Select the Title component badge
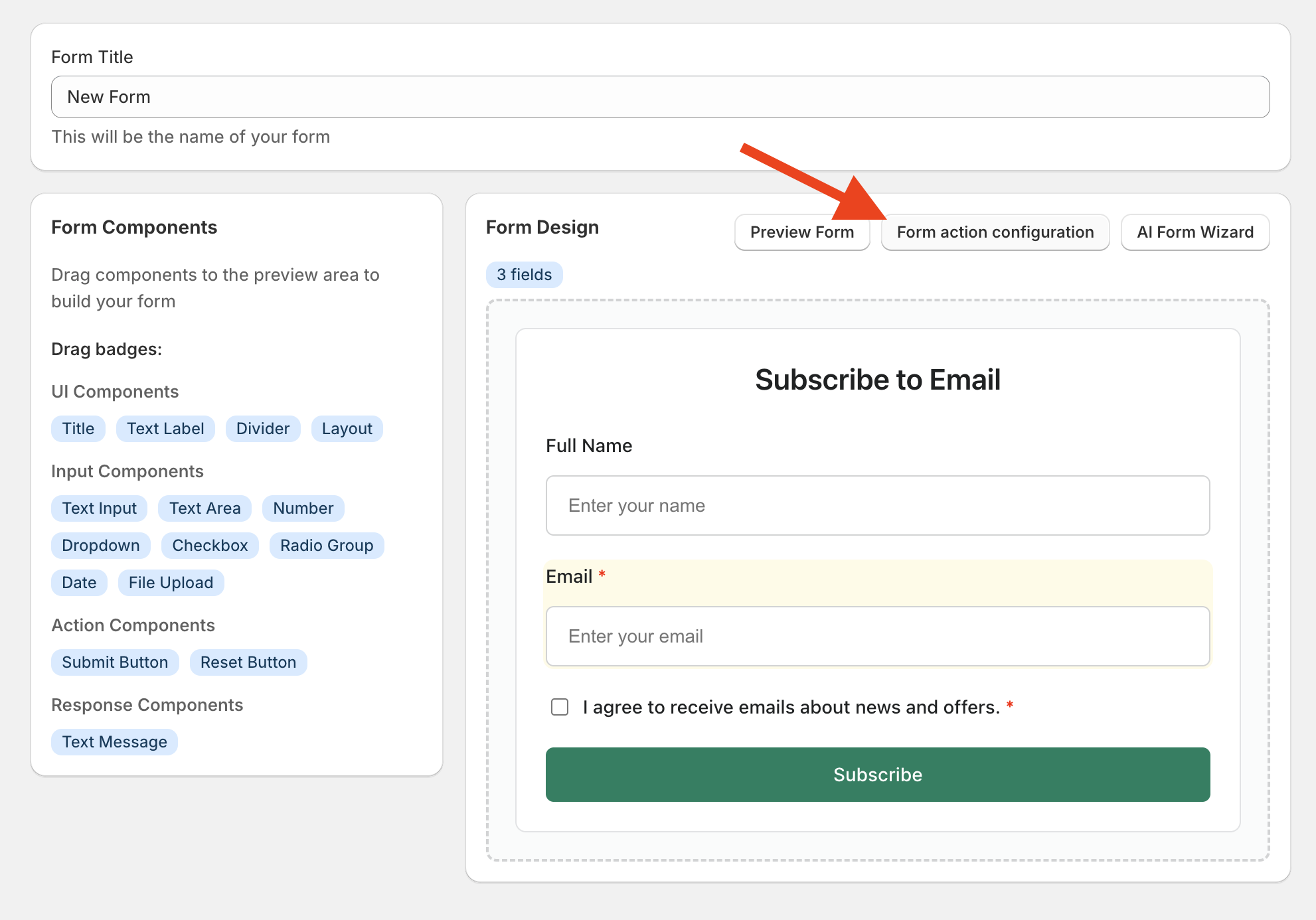This screenshot has width=1316, height=920. (x=78, y=429)
